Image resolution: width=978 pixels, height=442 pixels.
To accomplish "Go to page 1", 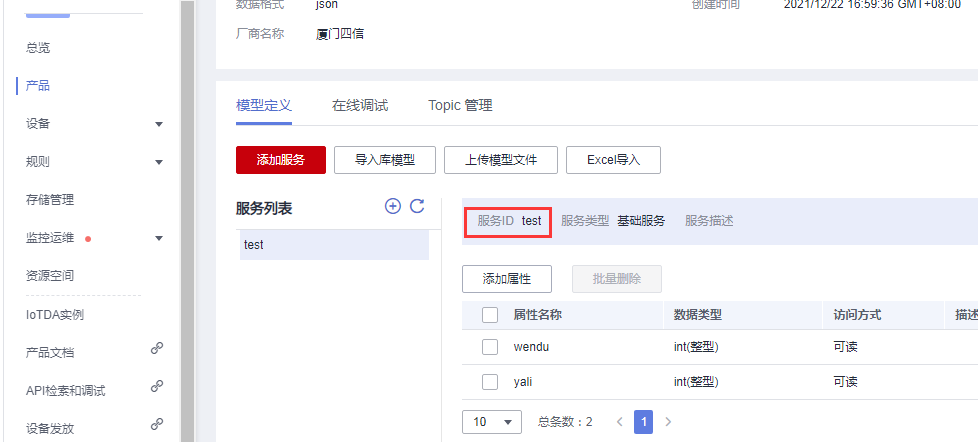I will click(644, 422).
